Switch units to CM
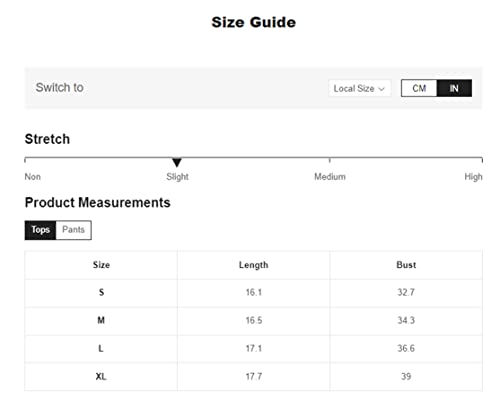 pyautogui.click(x=419, y=88)
